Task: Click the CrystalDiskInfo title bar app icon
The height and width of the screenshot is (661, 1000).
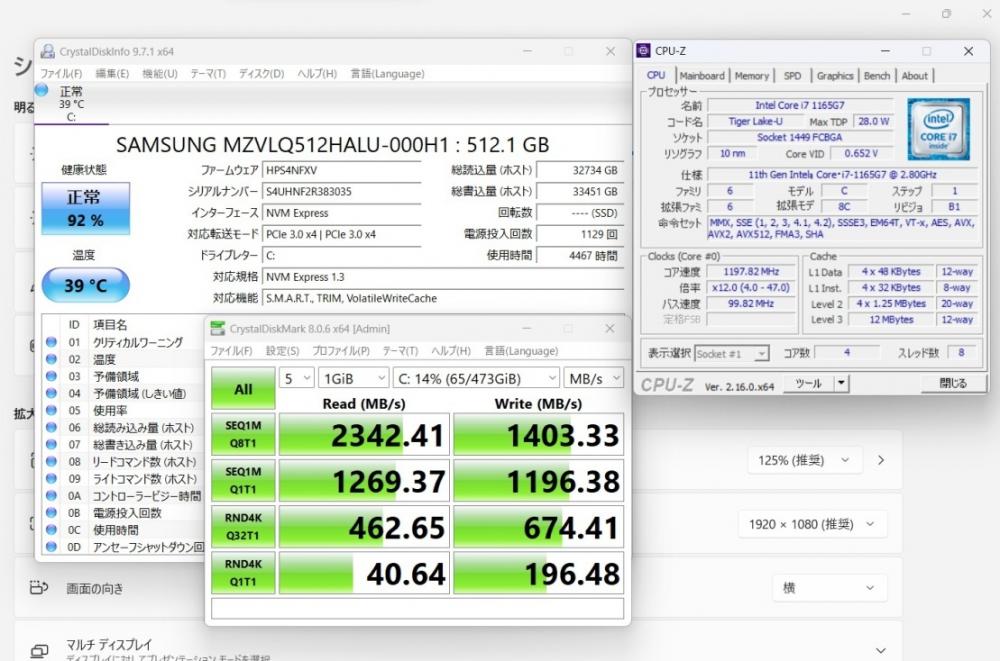Action: [x=47, y=51]
